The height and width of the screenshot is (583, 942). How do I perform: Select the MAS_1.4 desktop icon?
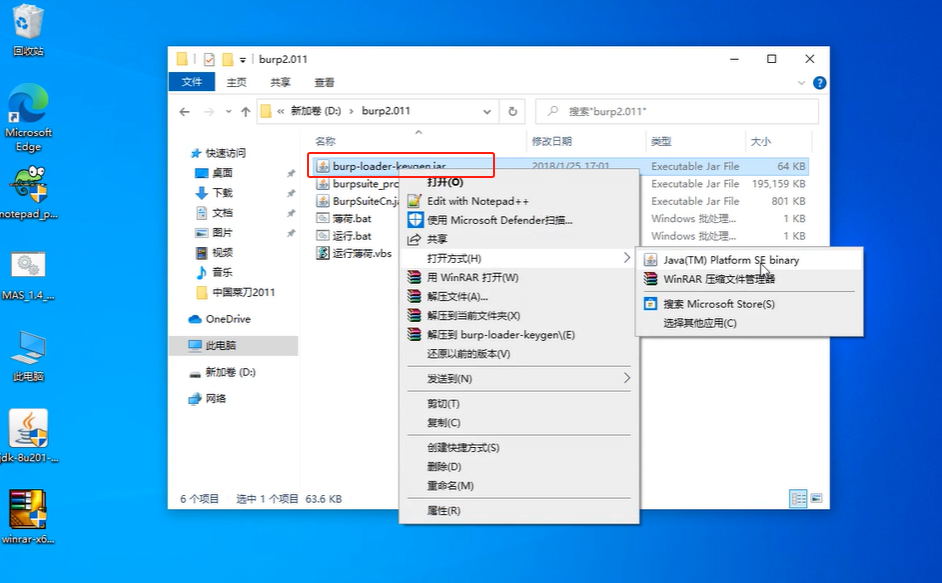coord(28,275)
